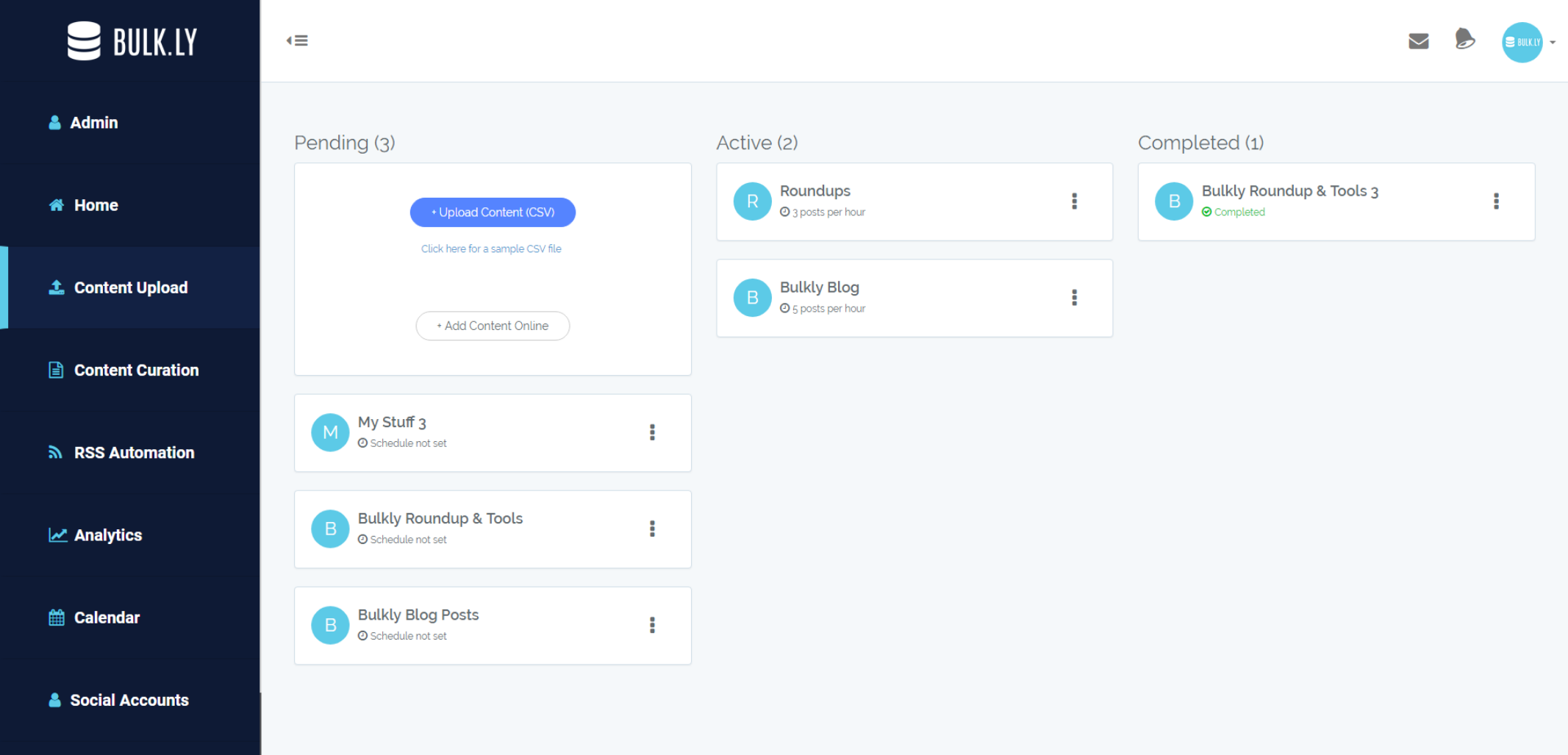This screenshot has height=755, width=1568.
Task: Select Content Upload in the sidebar
Action: click(x=129, y=287)
